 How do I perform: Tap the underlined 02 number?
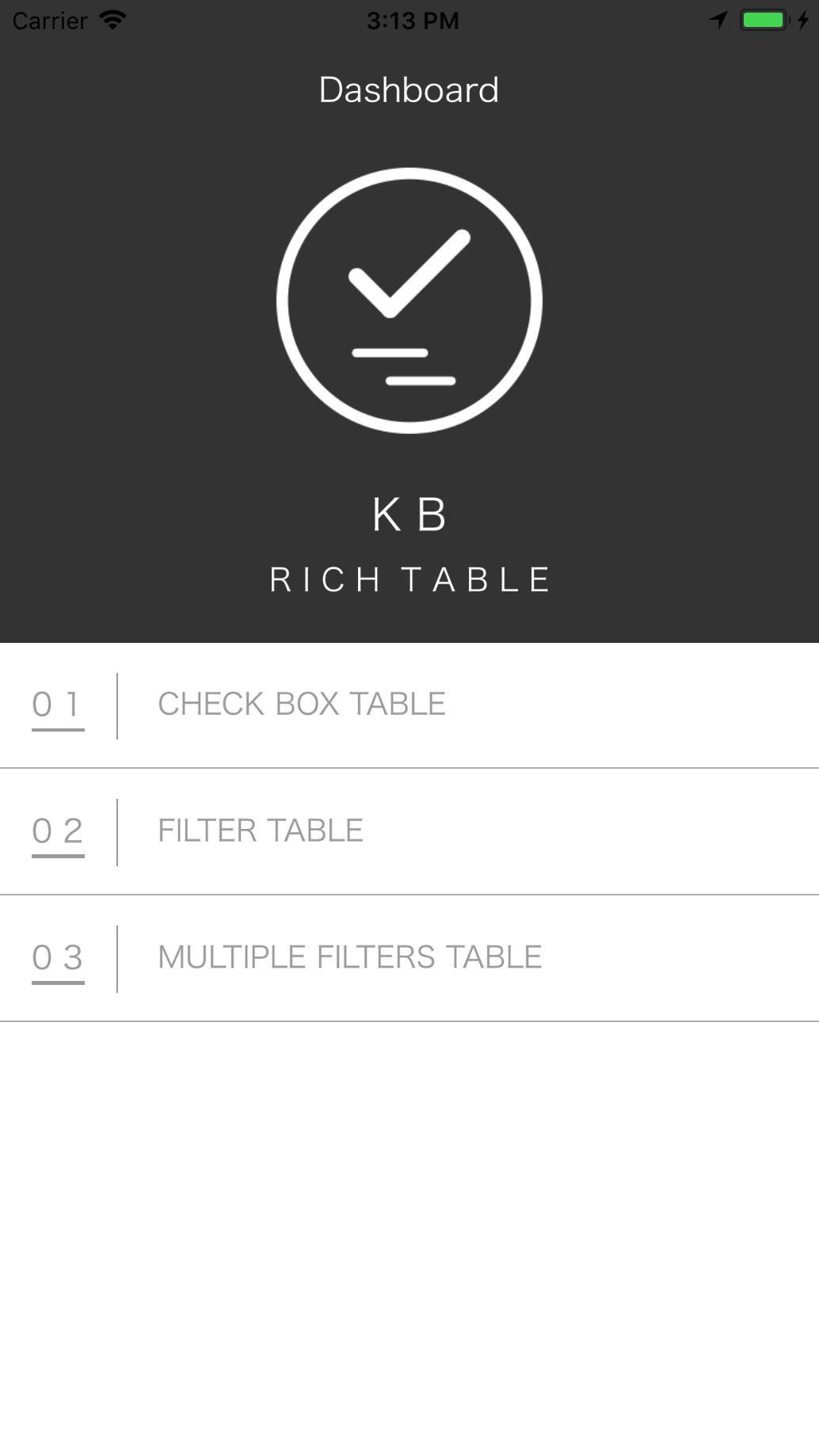[58, 831]
